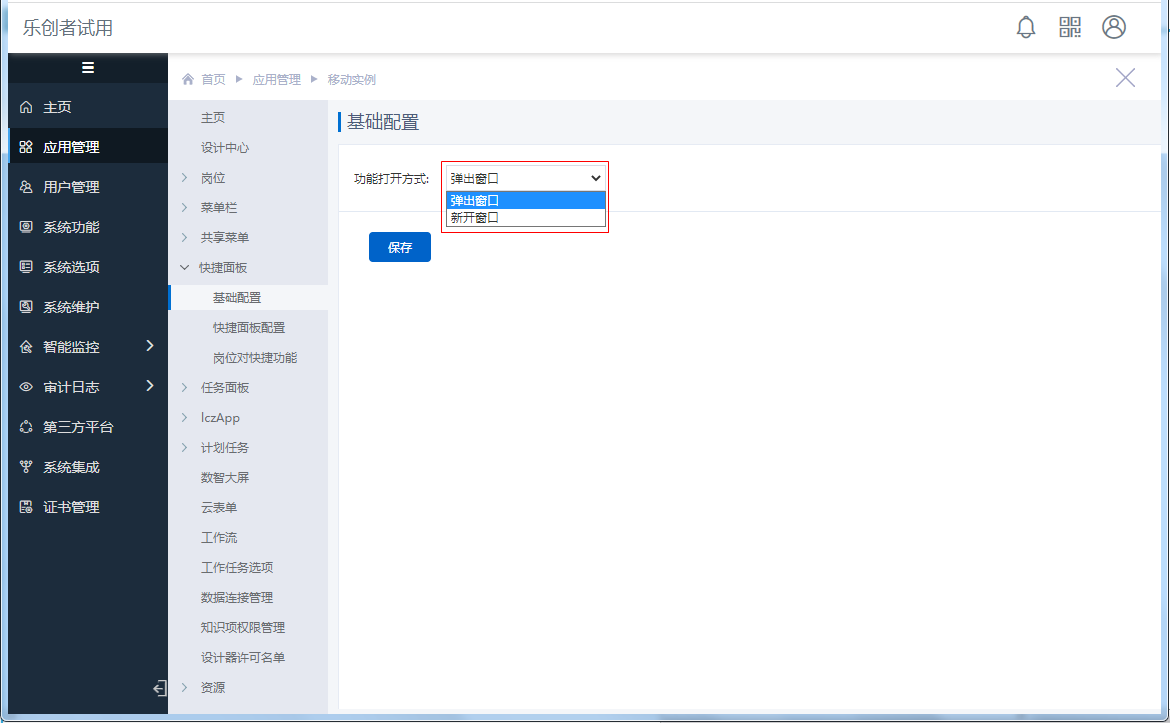Screen dimensions: 1170x723
Task: Open 快捷面板配置 in the tree
Action: (249, 328)
